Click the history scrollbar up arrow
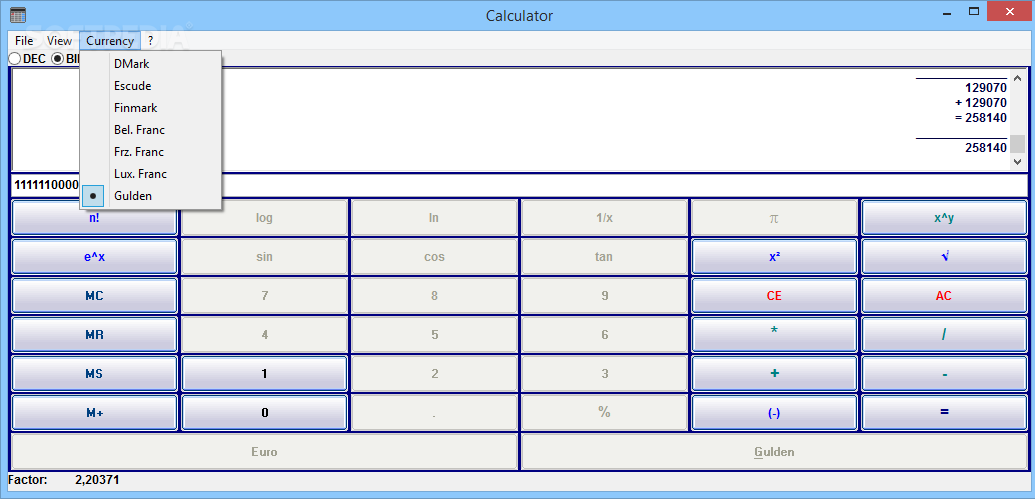 point(1018,77)
